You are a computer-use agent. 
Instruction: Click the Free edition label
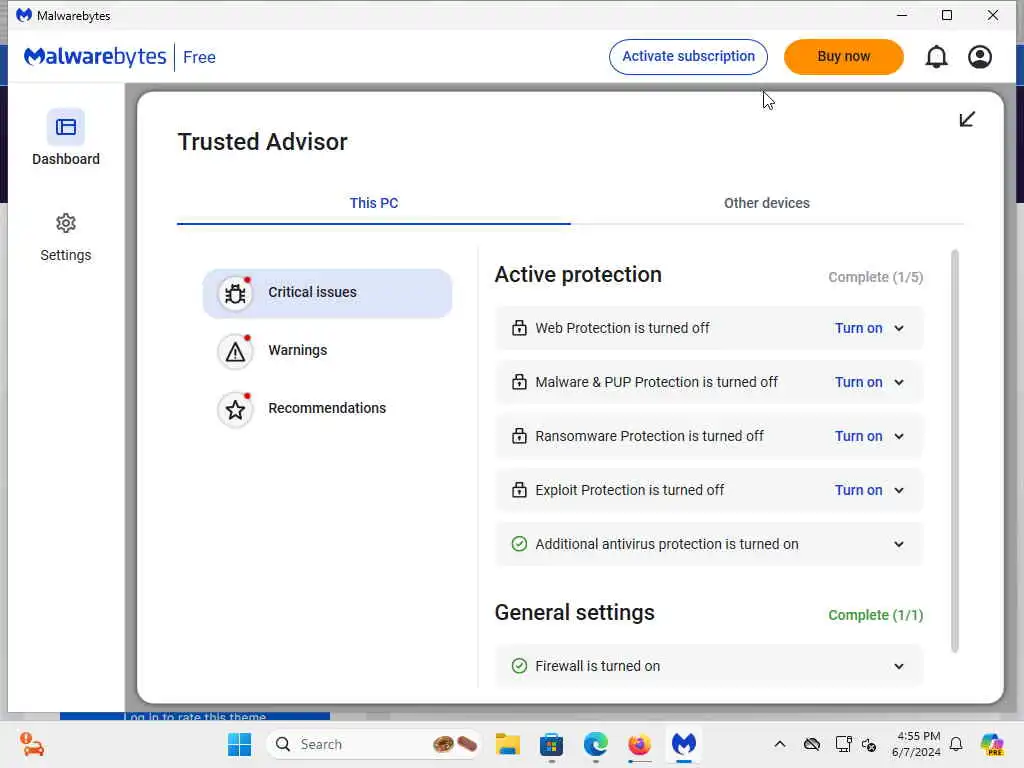(x=199, y=57)
